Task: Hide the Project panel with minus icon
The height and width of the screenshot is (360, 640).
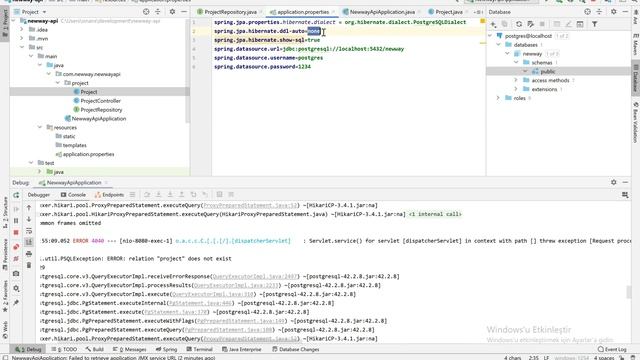Action: 184,12
